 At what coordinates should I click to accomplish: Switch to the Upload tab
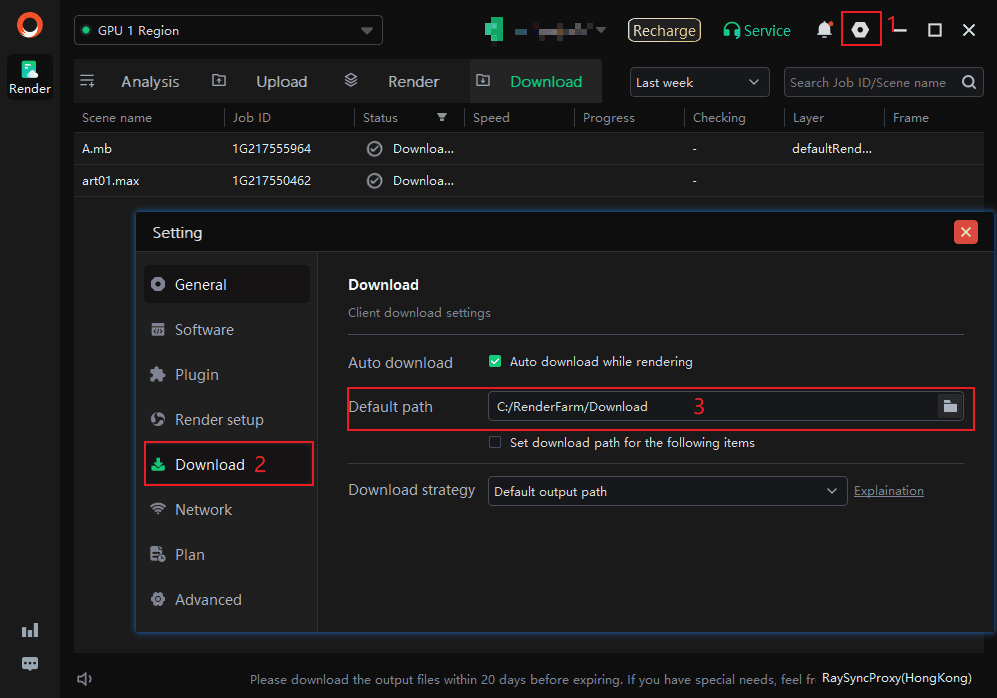pos(281,82)
